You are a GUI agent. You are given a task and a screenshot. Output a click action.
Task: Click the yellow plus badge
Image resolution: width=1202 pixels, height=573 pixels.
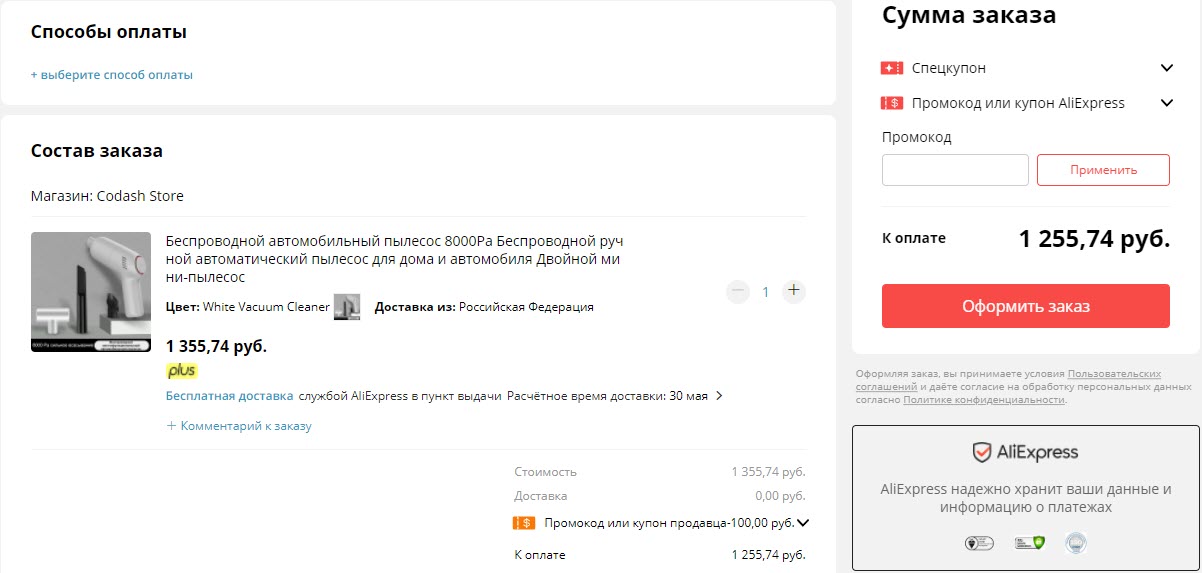click(182, 371)
